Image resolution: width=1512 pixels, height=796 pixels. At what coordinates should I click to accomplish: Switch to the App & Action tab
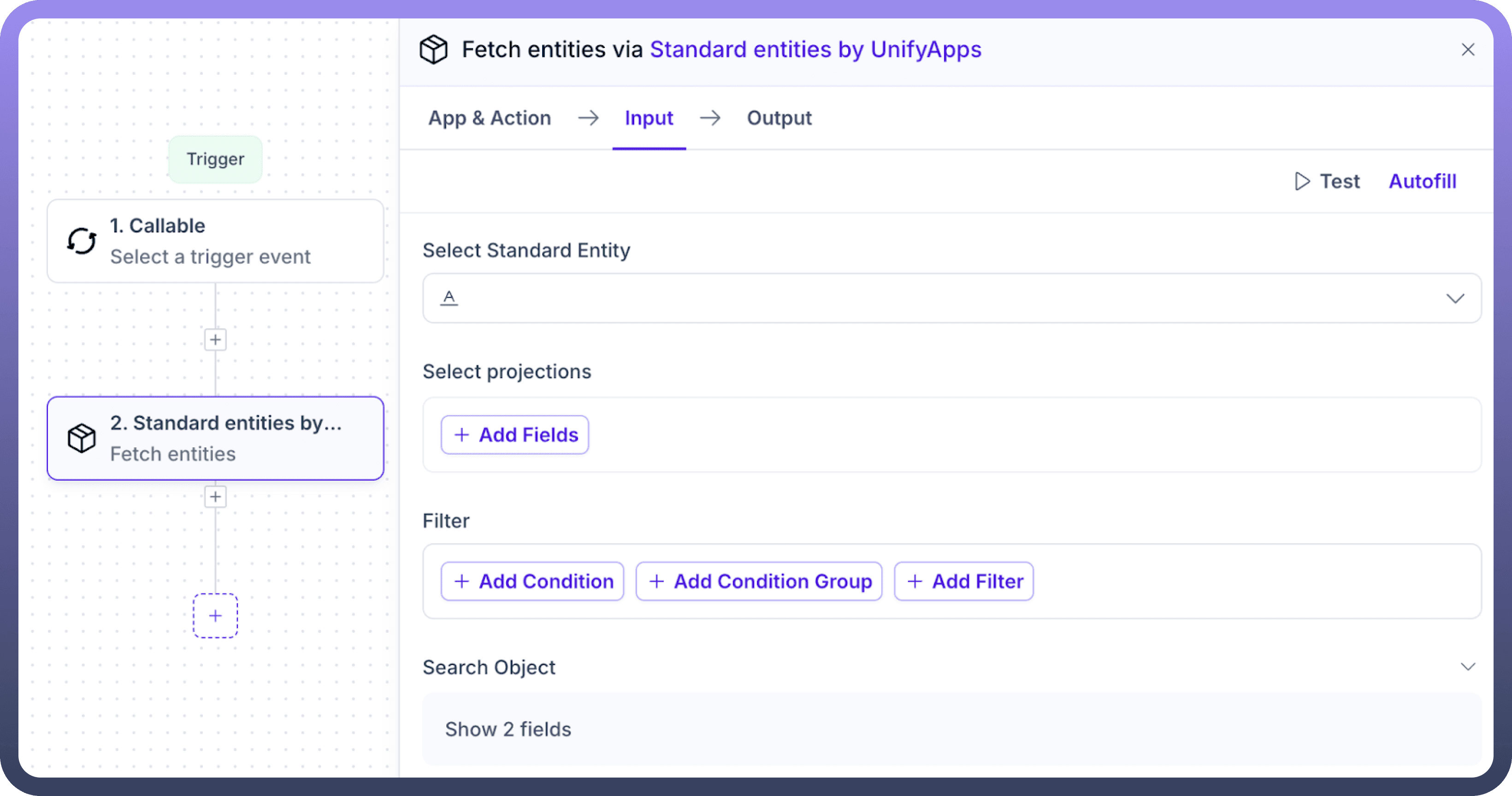[x=490, y=118]
